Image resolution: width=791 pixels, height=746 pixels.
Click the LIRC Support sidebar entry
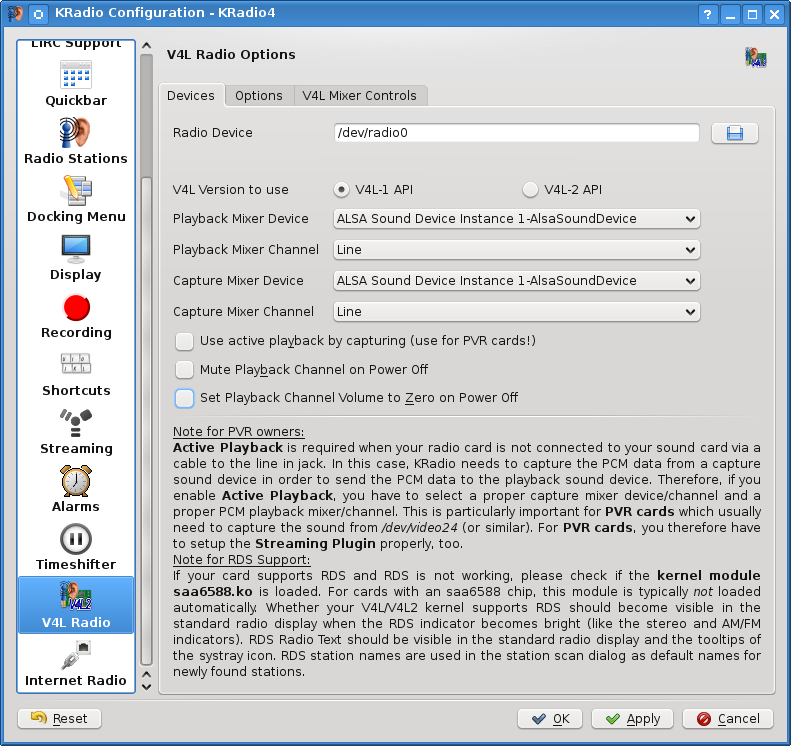pyautogui.click(x=76, y=44)
